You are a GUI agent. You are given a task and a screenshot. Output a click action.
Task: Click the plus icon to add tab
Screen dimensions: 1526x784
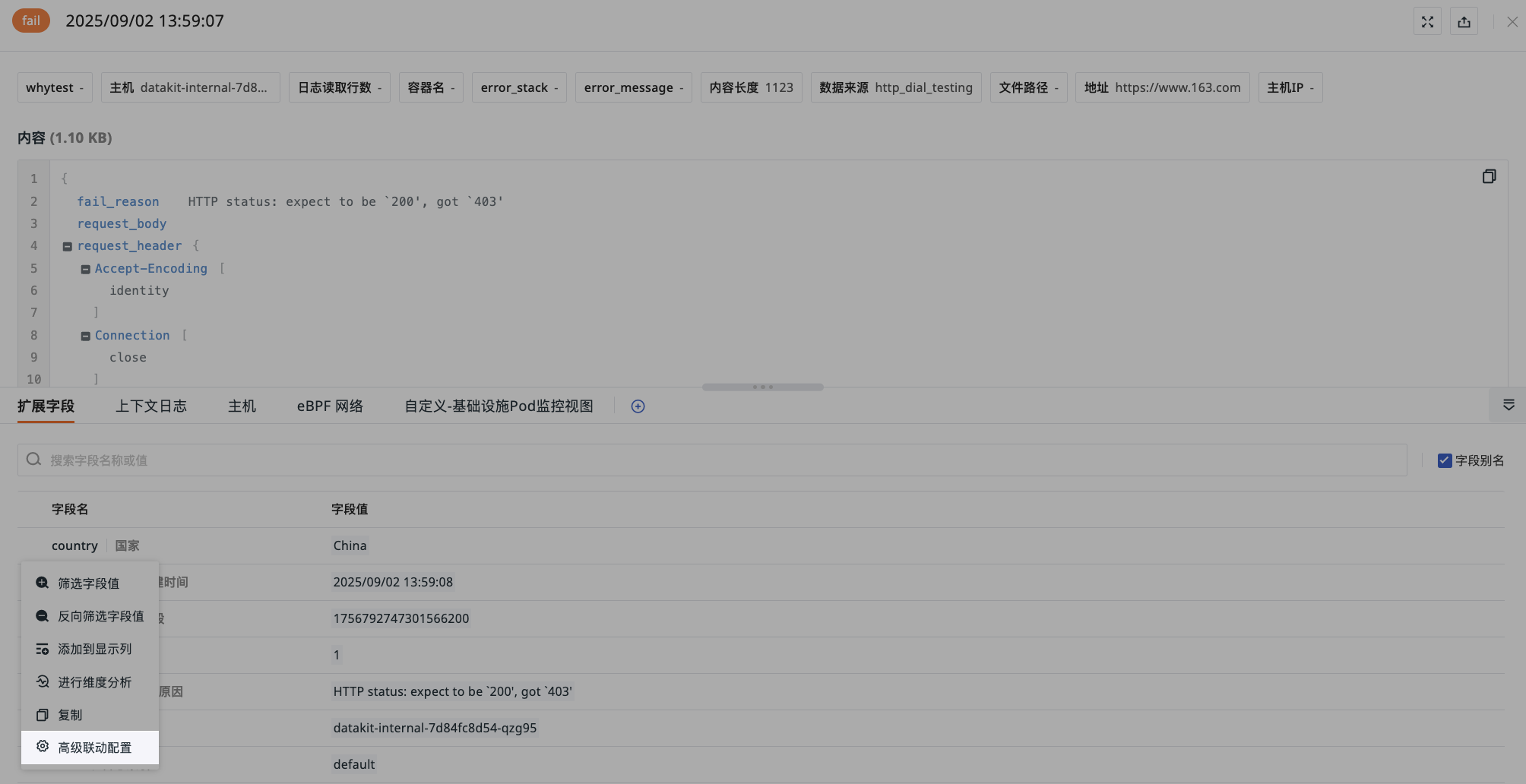[638, 406]
